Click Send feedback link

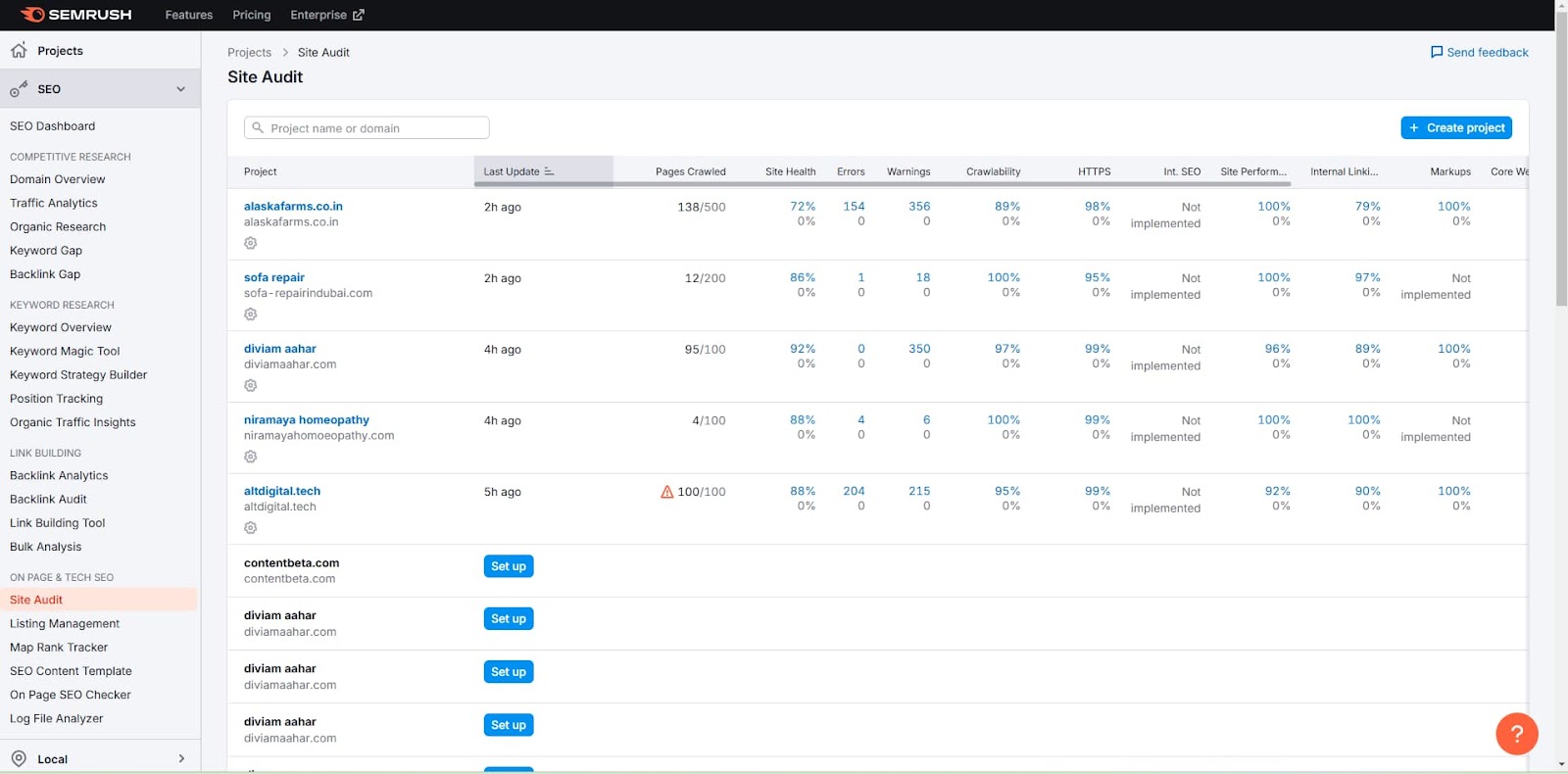point(1480,52)
